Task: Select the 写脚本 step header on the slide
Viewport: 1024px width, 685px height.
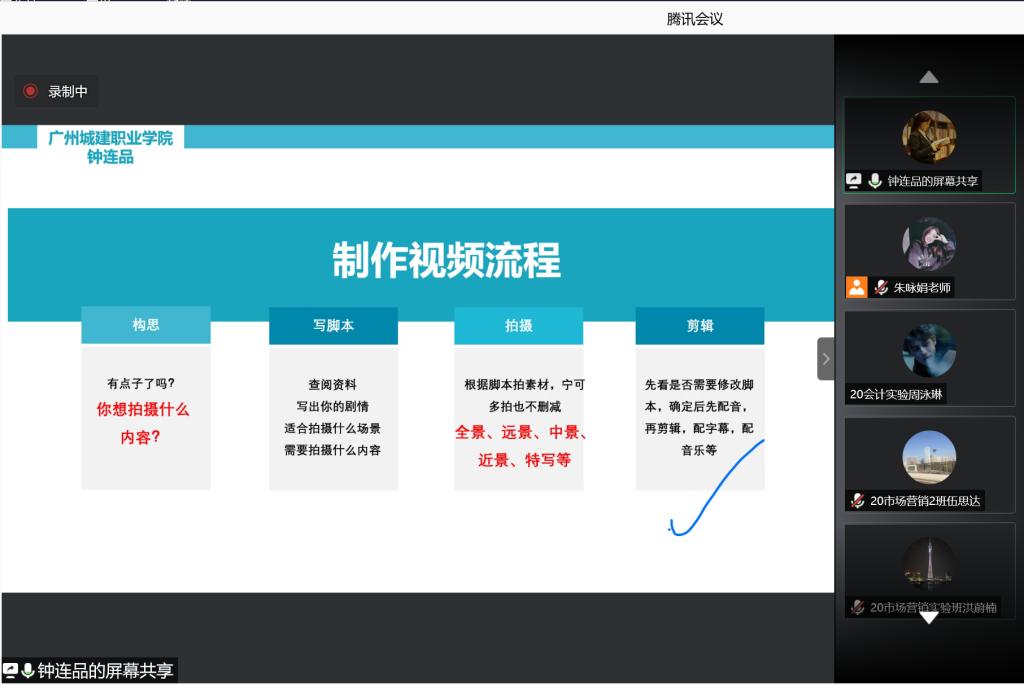Action: (333, 326)
